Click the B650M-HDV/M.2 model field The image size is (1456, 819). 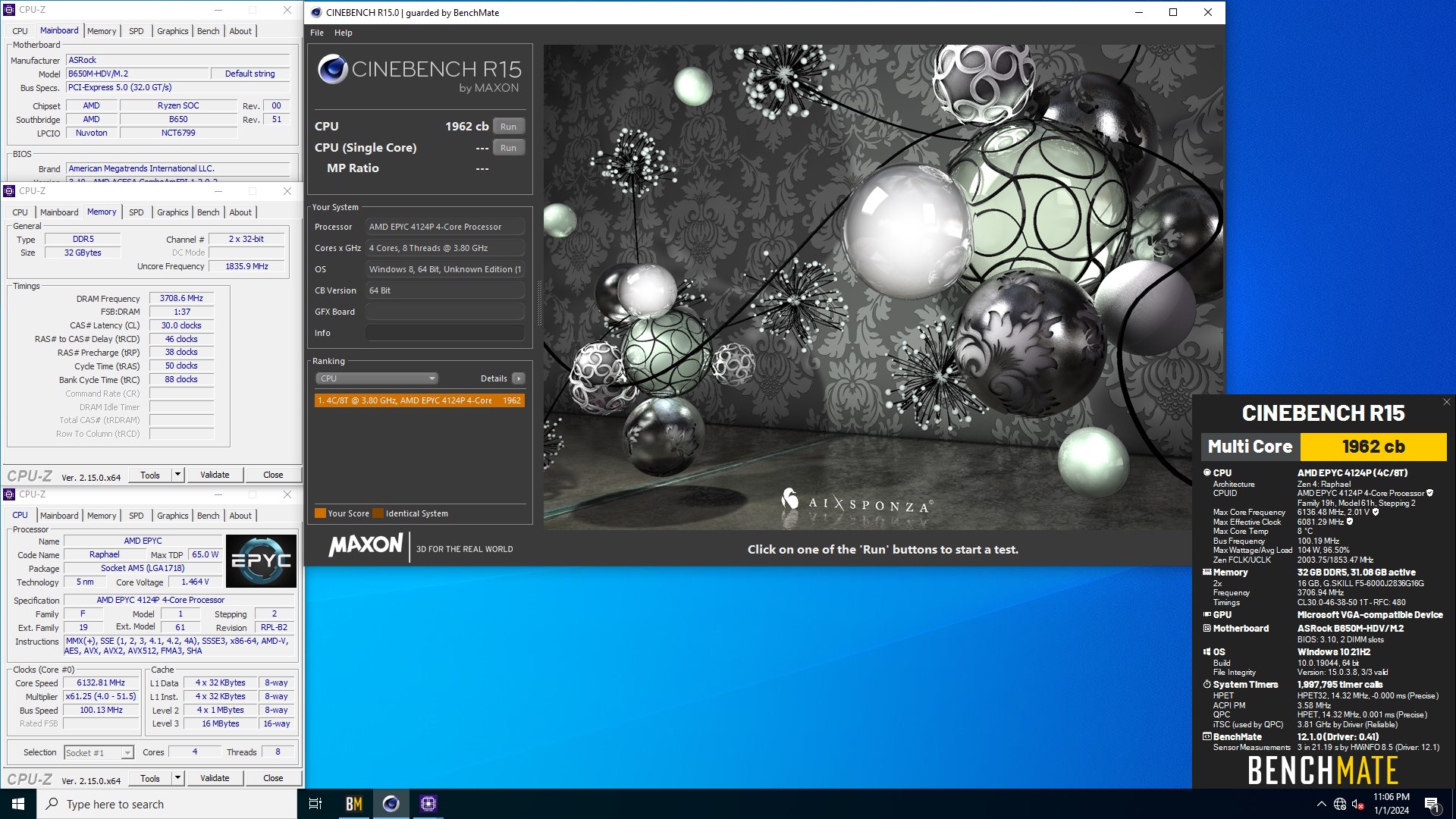pos(137,74)
